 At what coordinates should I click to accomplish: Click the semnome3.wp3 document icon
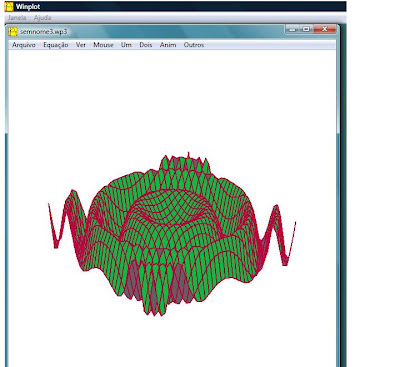point(13,31)
